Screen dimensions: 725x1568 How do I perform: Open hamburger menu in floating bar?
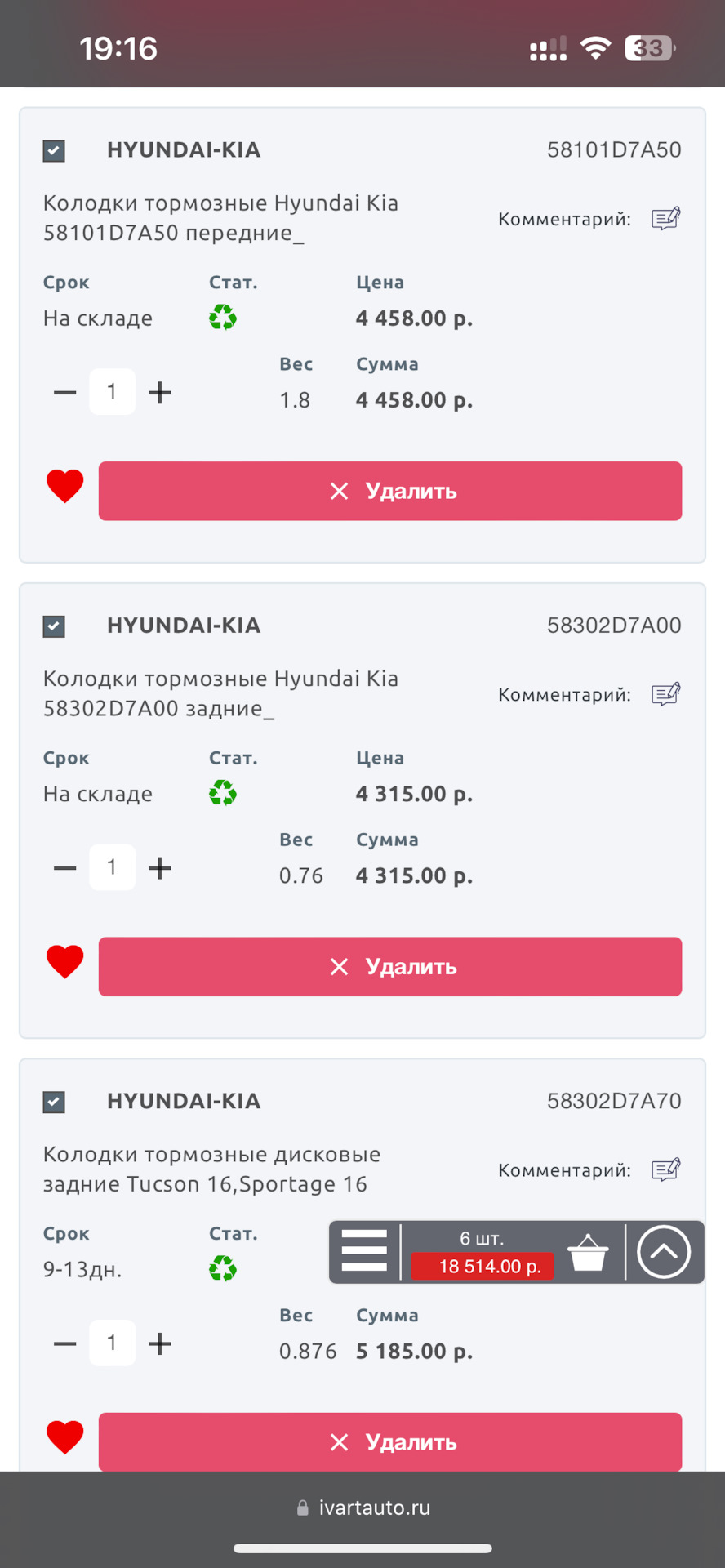(x=364, y=1250)
